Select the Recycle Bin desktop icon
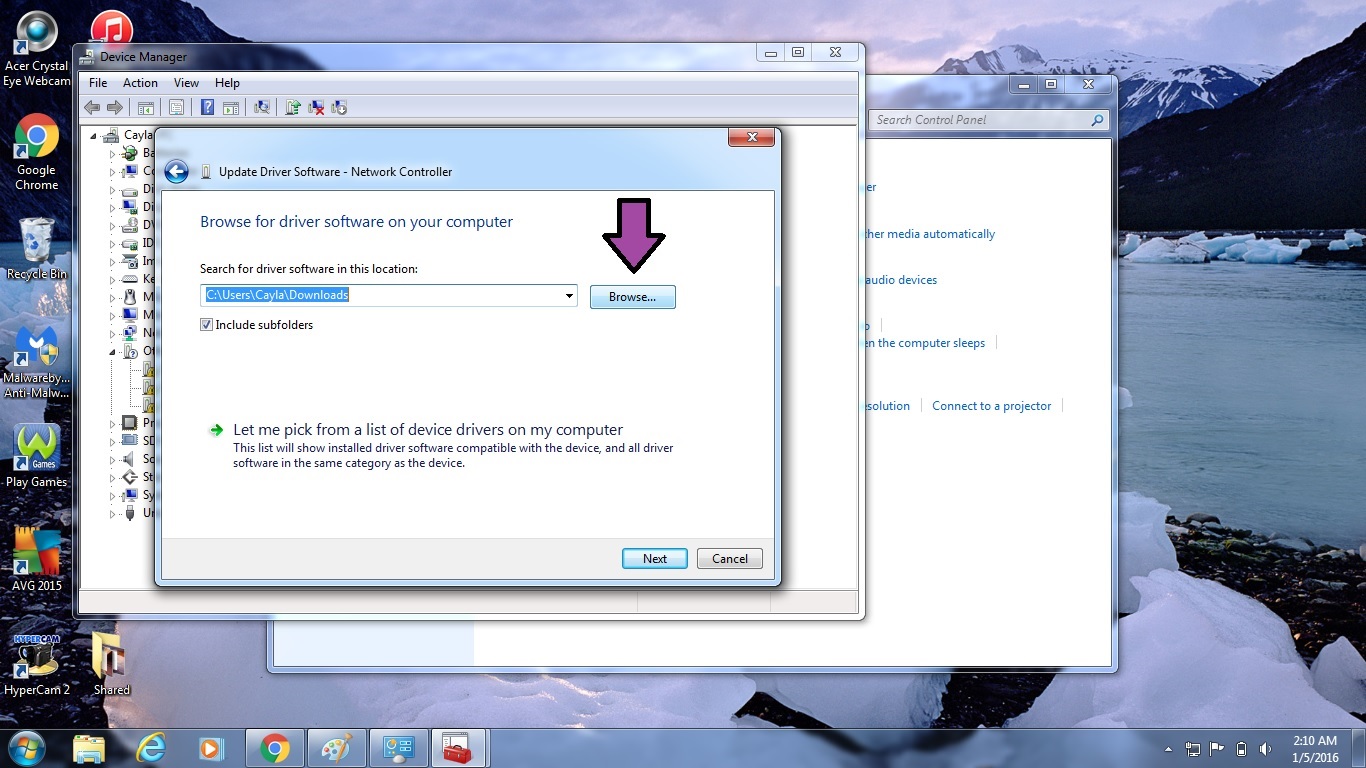Image resolution: width=1366 pixels, height=768 pixels. tap(37, 249)
